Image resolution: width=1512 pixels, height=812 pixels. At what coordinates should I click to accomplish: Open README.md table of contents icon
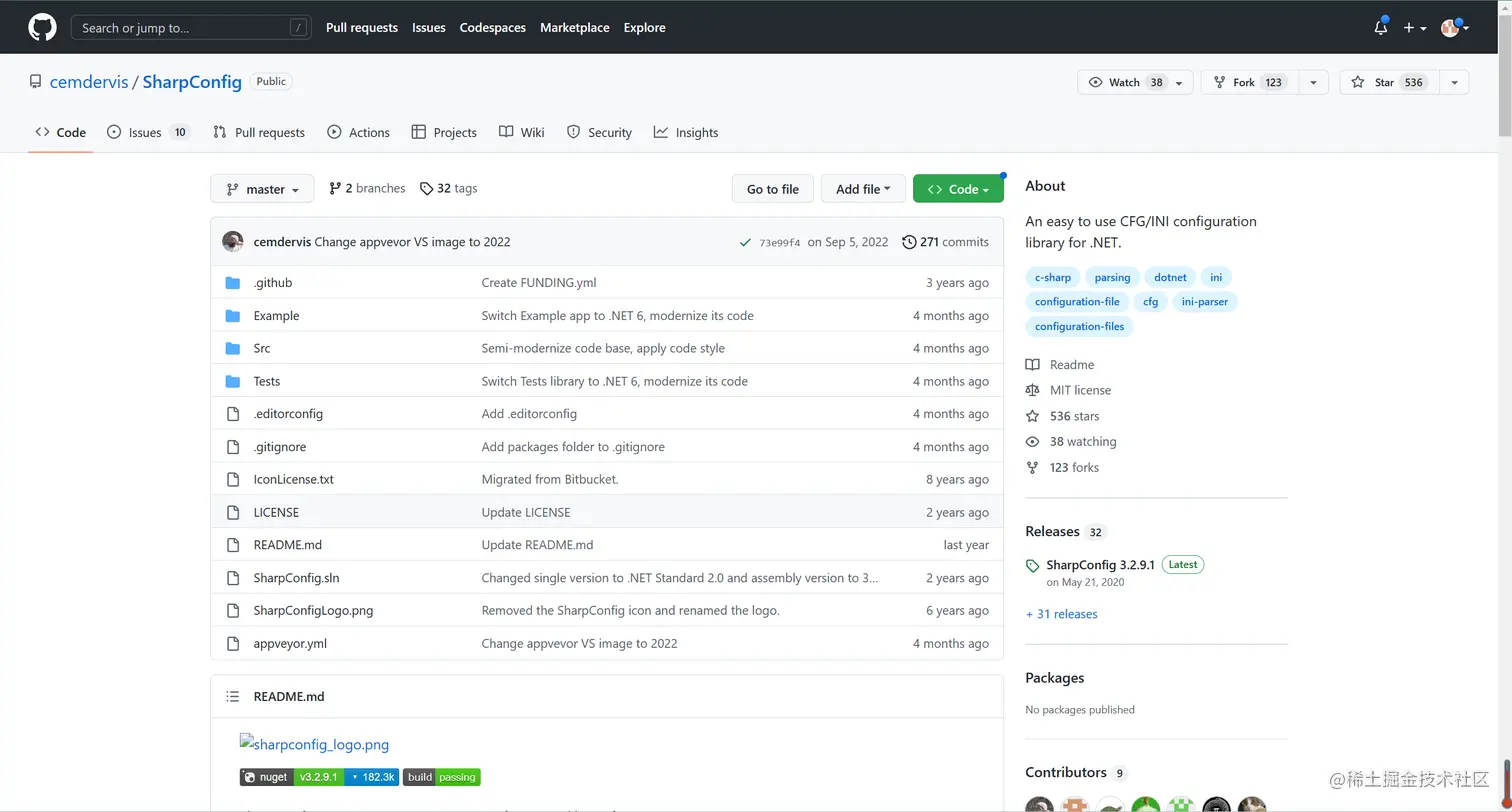pyautogui.click(x=233, y=696)
